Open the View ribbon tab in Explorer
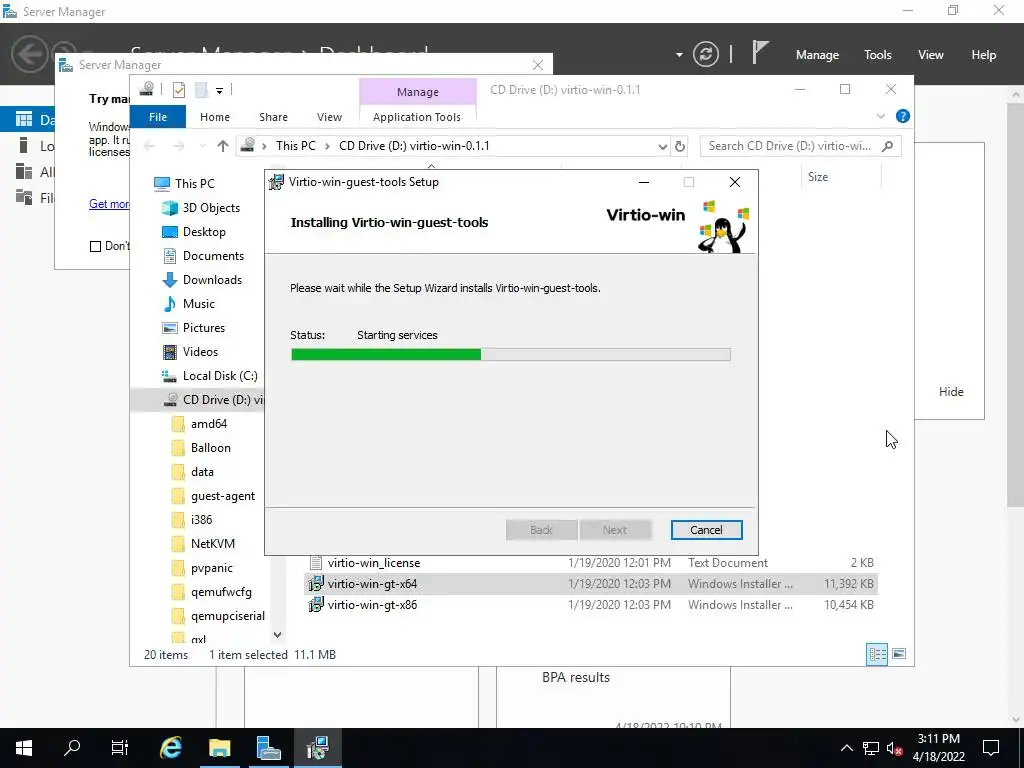The image size is (1024, 768). 329,117
